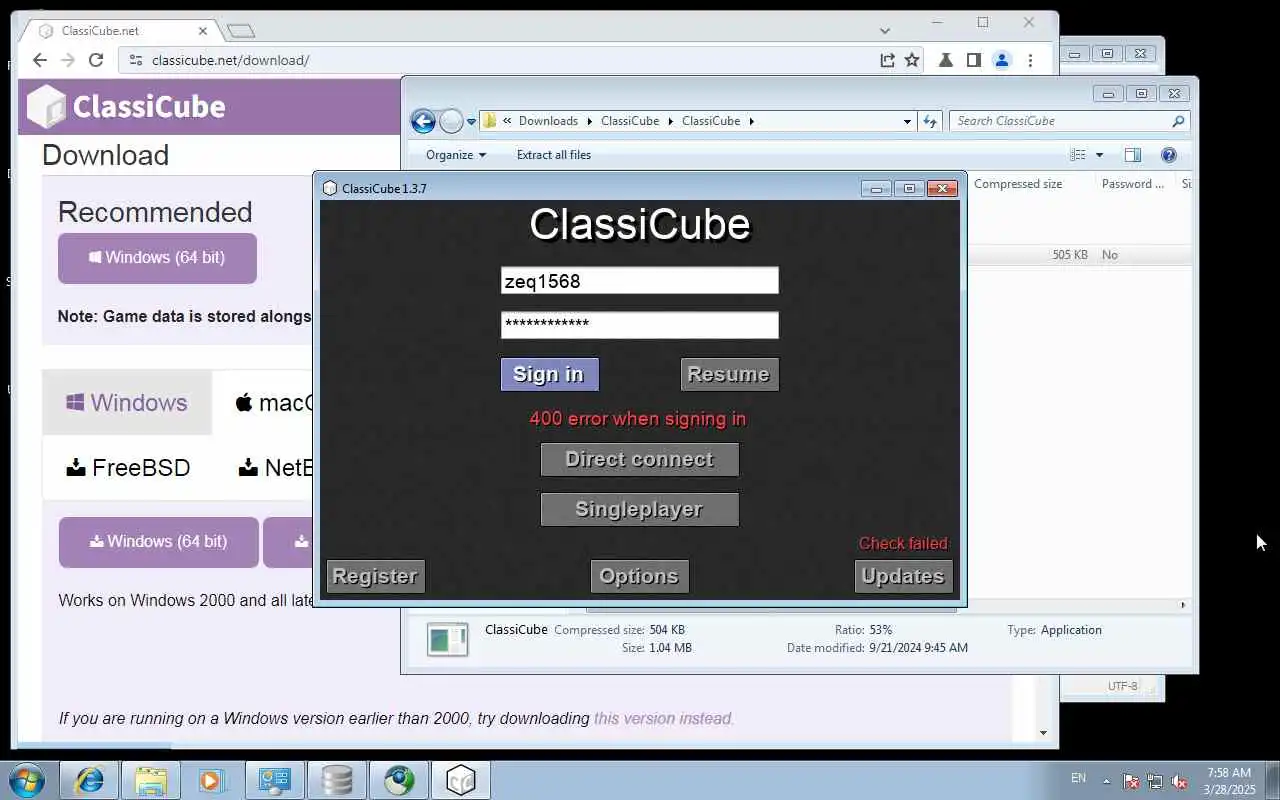Start Singleplayer mode

[640, 509]
